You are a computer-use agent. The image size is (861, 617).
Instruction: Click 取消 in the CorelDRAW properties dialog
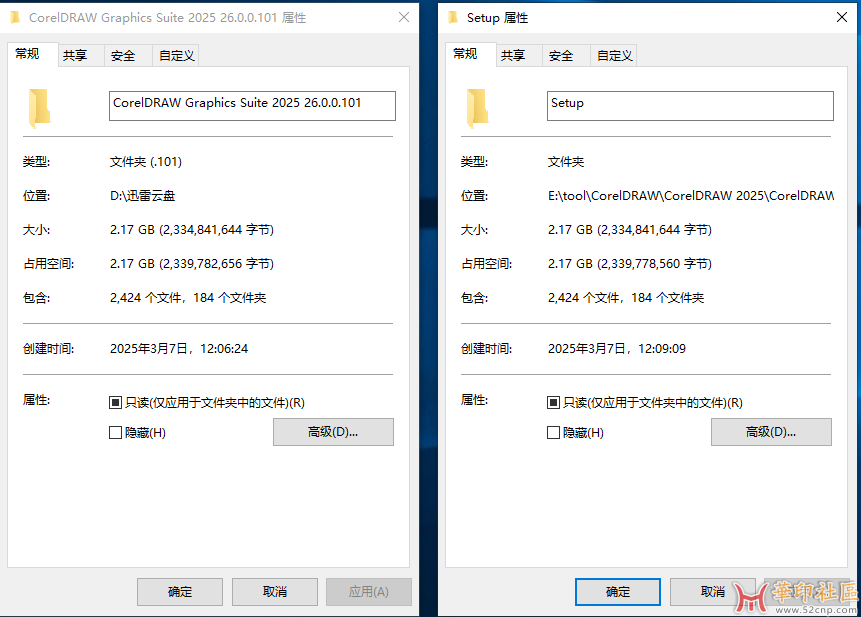275,592
